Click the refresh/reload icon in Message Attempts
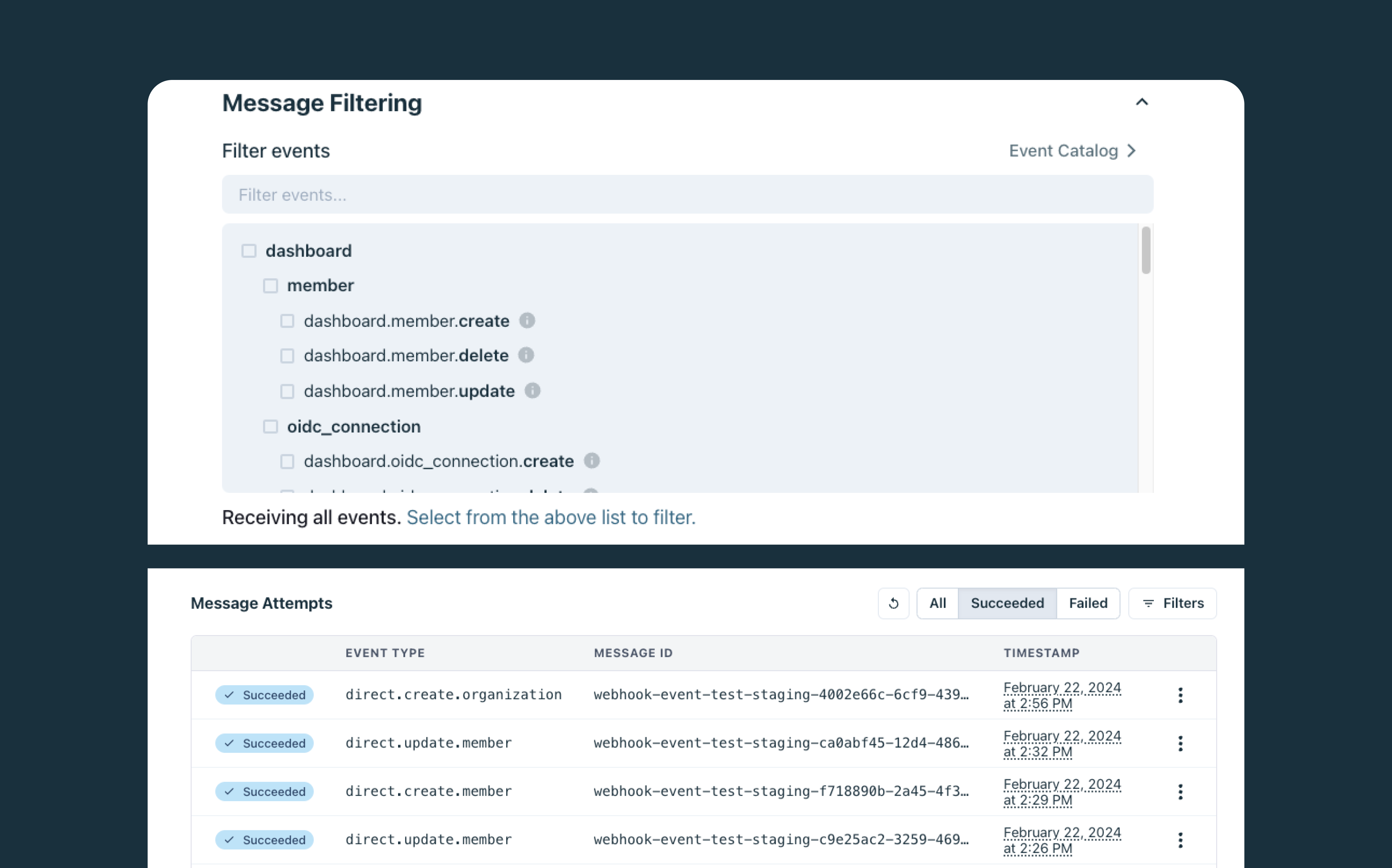This screenshot has height=868, width=1392. click(x=893, y=603)
